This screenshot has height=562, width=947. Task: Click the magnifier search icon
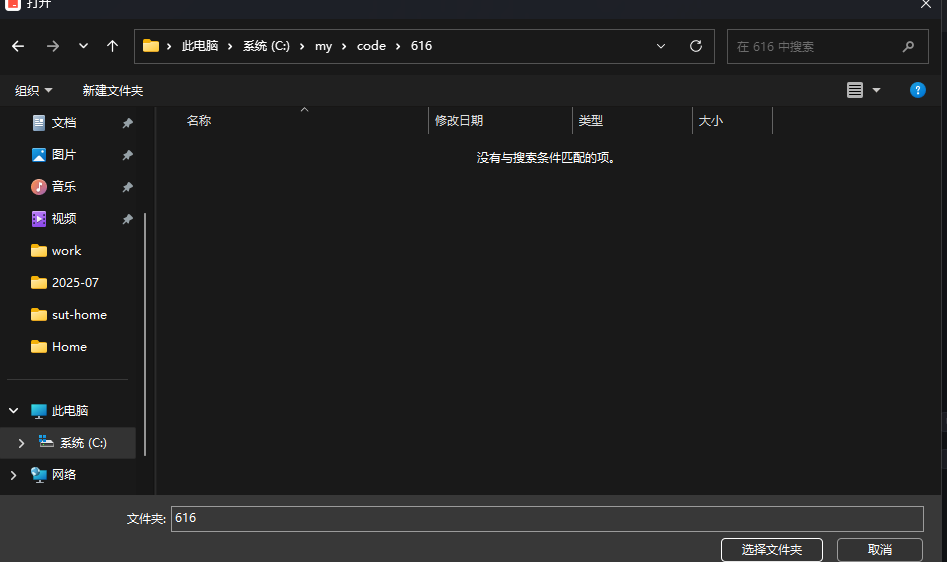(x=908, y=46)
